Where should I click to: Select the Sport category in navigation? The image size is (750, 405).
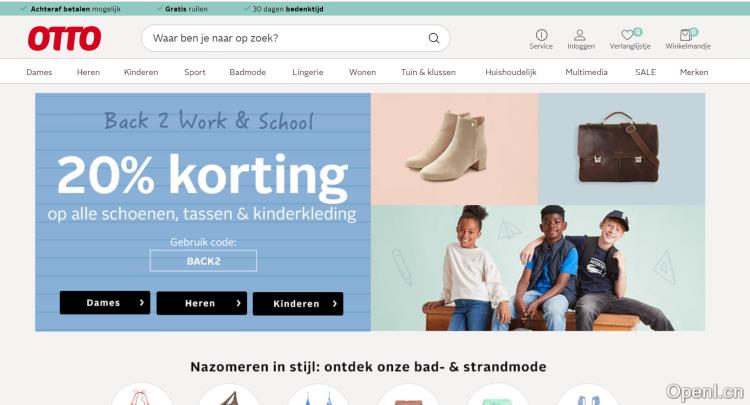[195, 72]
